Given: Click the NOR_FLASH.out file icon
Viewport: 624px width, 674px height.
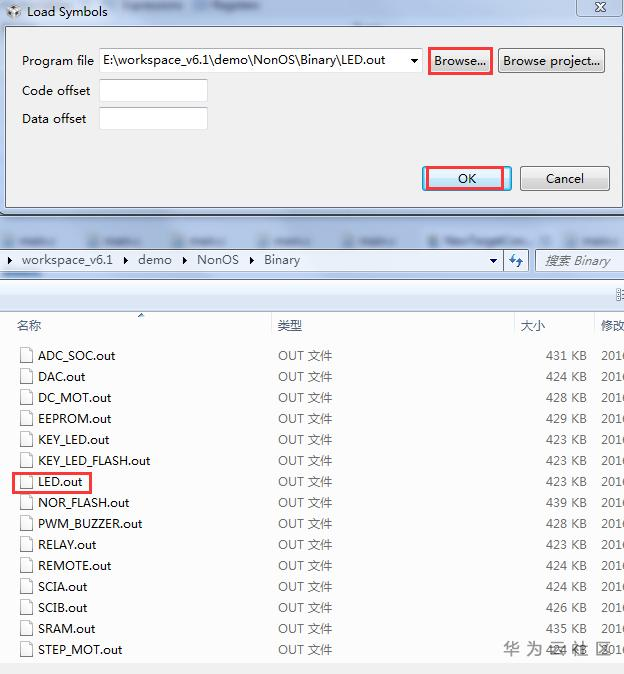Looking at the screenshot, I should click(x=26, y=502).
